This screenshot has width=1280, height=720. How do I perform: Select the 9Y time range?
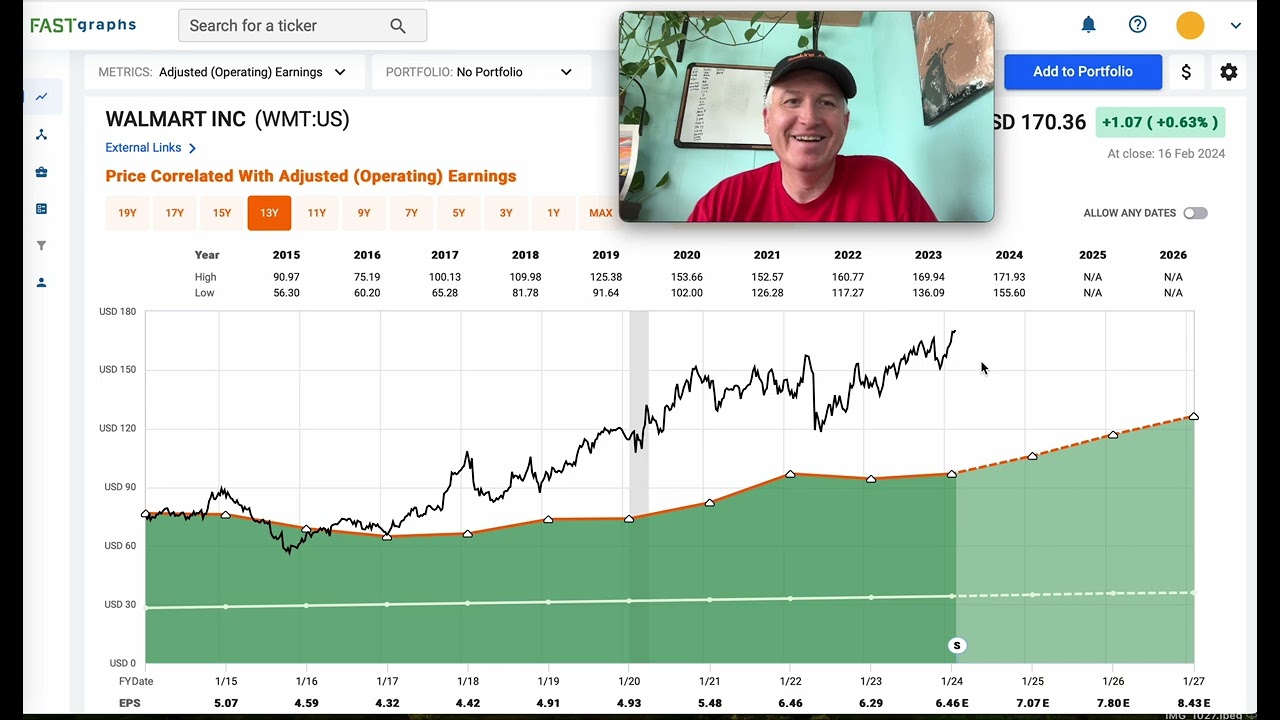pyautogui.click(x=364, y=213)
